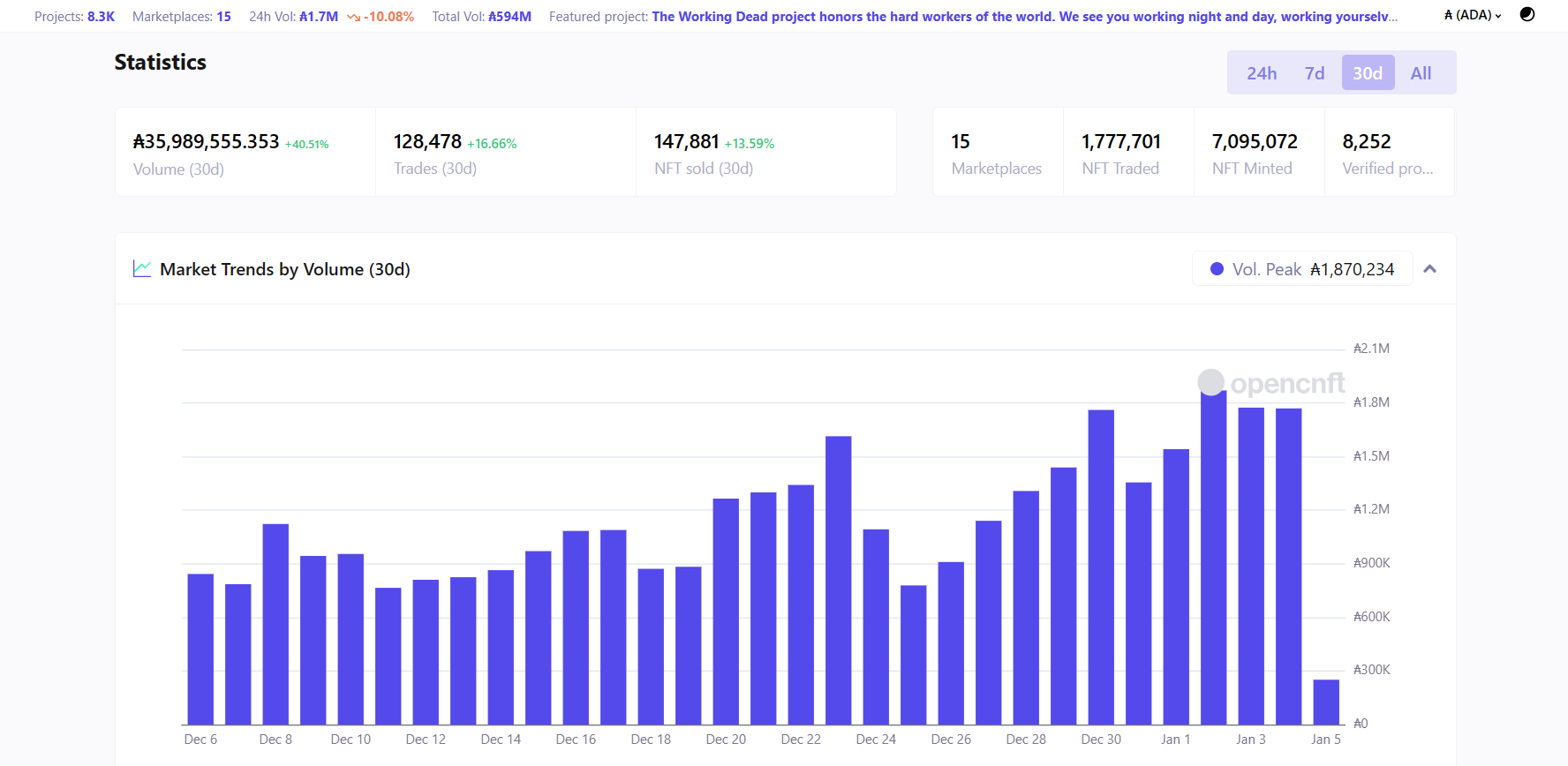Click the Jan 5 short bar
1568x766 pixels.
coord(1326,702)
